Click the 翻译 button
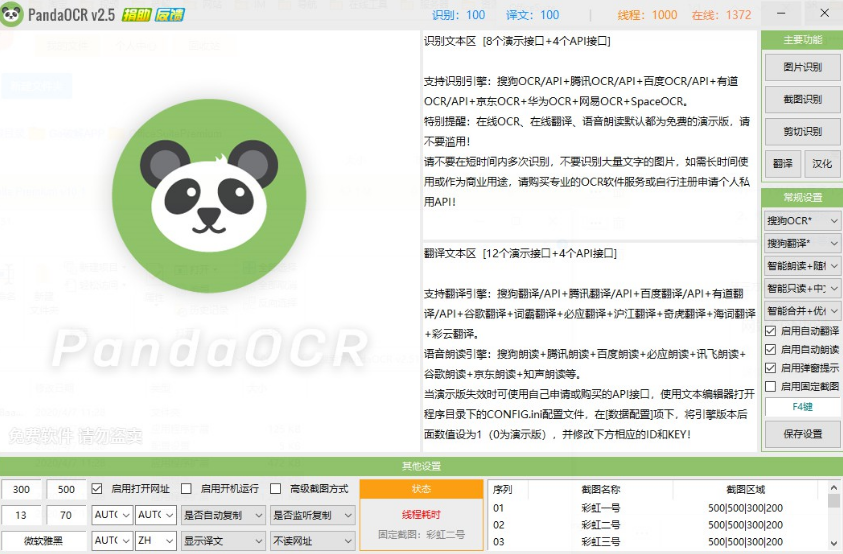Screen dimensions: 843x554 [783, 164]
